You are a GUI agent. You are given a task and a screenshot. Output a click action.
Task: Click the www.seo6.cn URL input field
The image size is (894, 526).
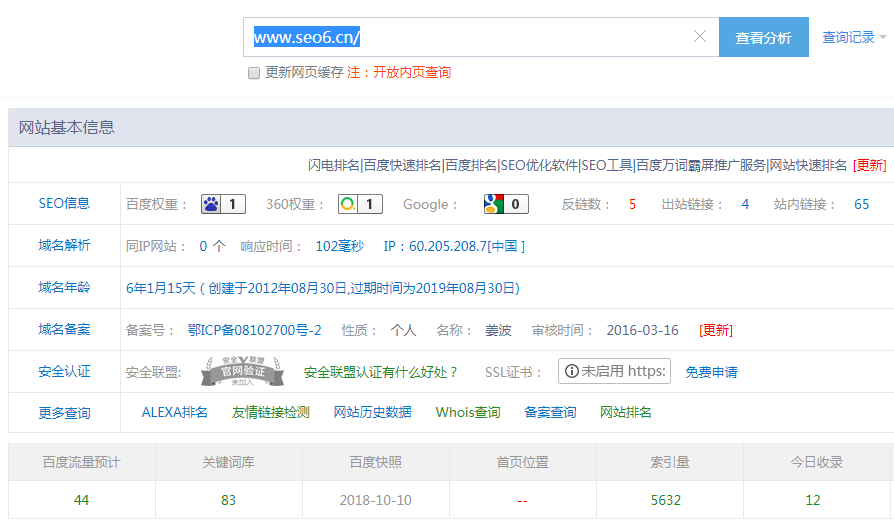point(470,37)
